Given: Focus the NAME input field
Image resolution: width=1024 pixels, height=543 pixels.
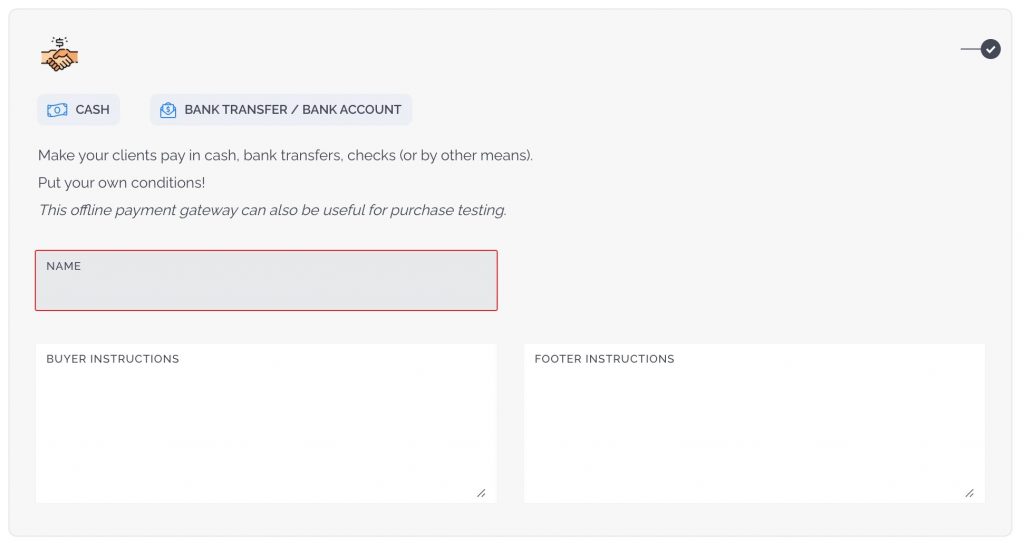Looking at the screenshot, I should click(x=266, y=280).
